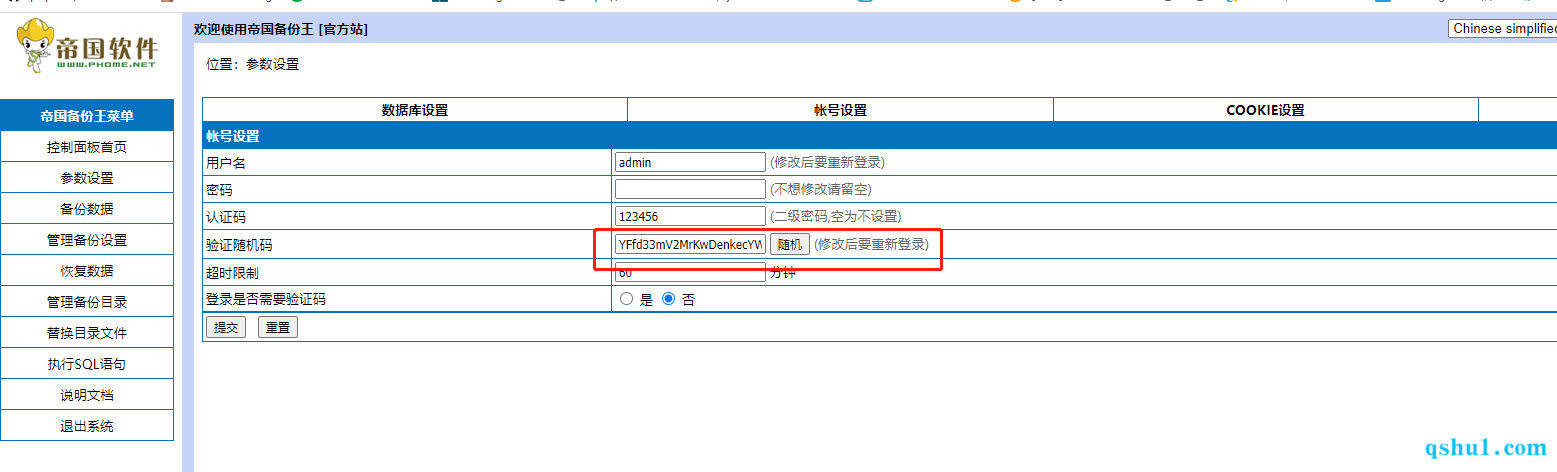
Task: Click the 随机 button
Action: (x=790, y=244)
